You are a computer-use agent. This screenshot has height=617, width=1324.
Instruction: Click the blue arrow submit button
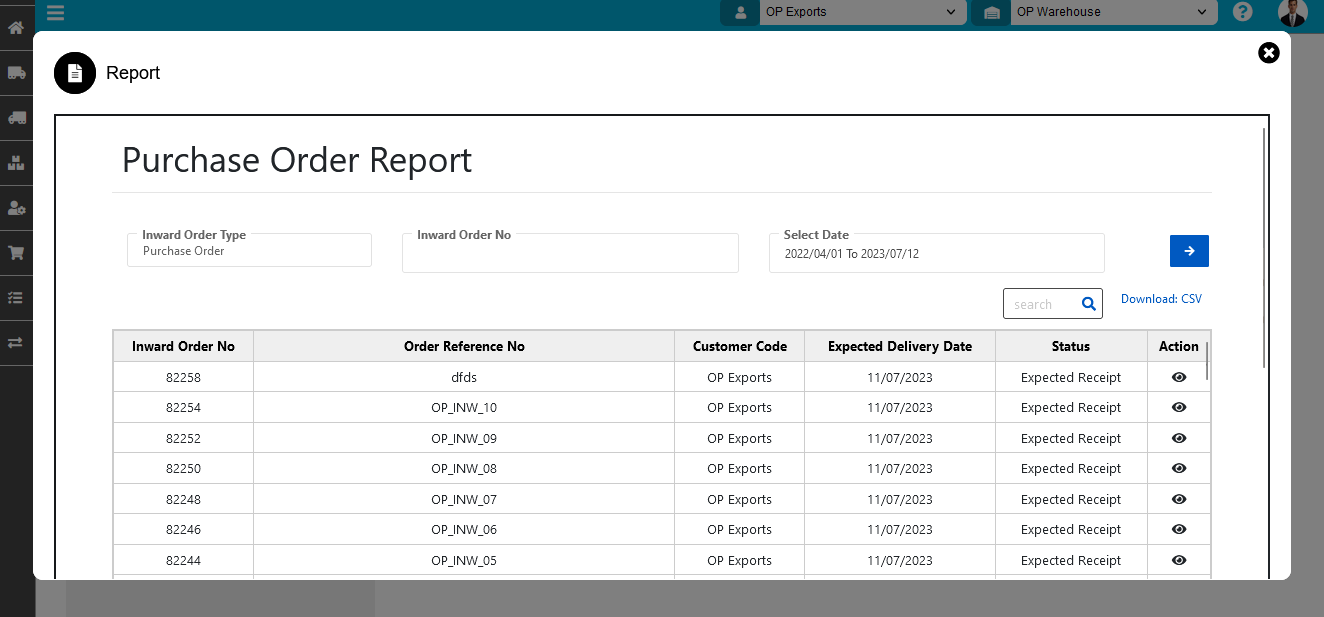(x=1189, y=251)
